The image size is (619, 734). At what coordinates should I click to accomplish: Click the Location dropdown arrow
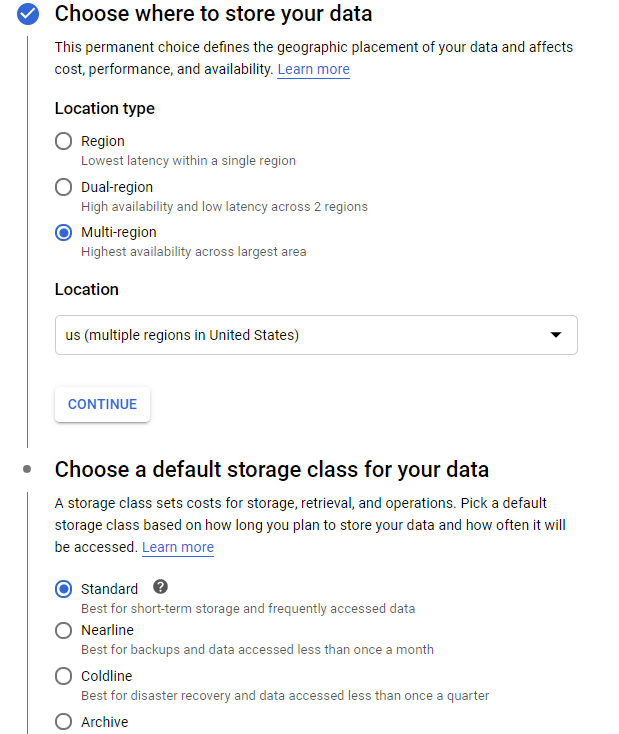coord(556,335)
